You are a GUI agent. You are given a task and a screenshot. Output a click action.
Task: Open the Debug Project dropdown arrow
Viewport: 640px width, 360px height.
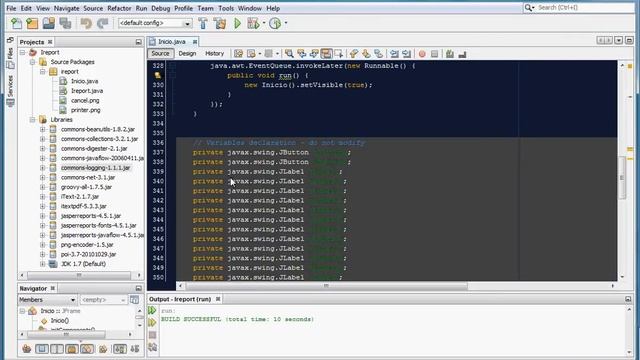tap(264, 23)
